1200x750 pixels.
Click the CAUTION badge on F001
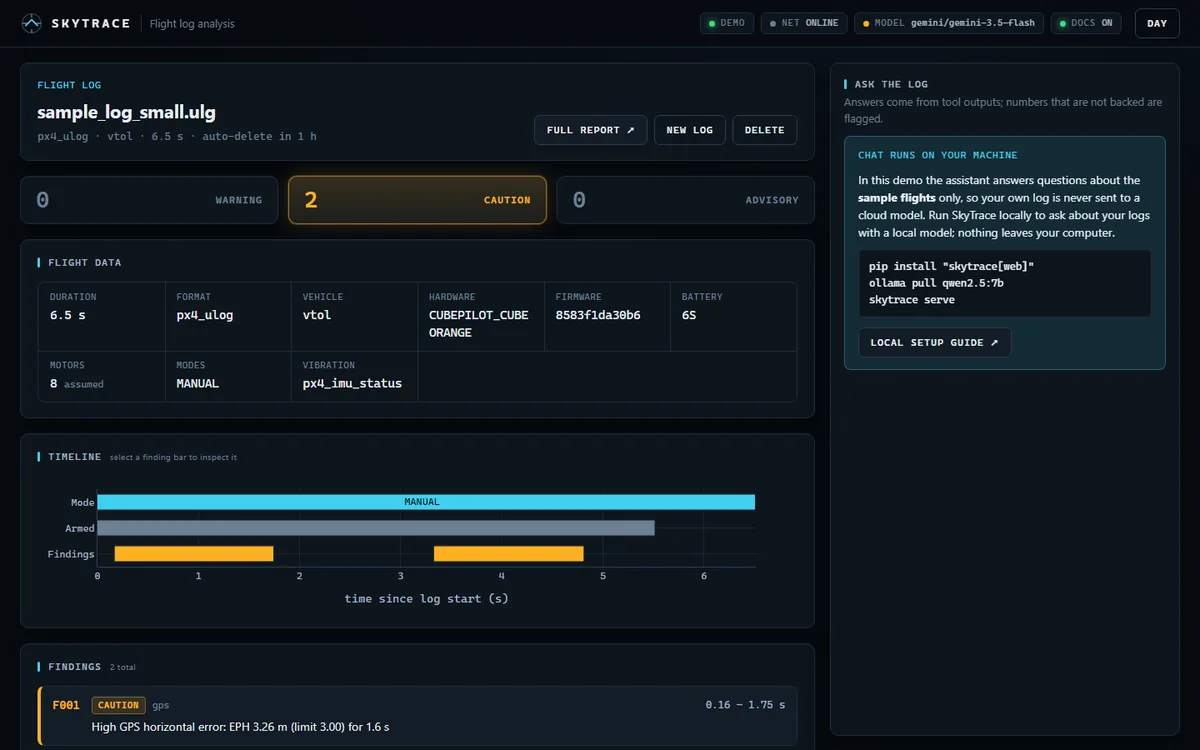[x=118, y=705]
